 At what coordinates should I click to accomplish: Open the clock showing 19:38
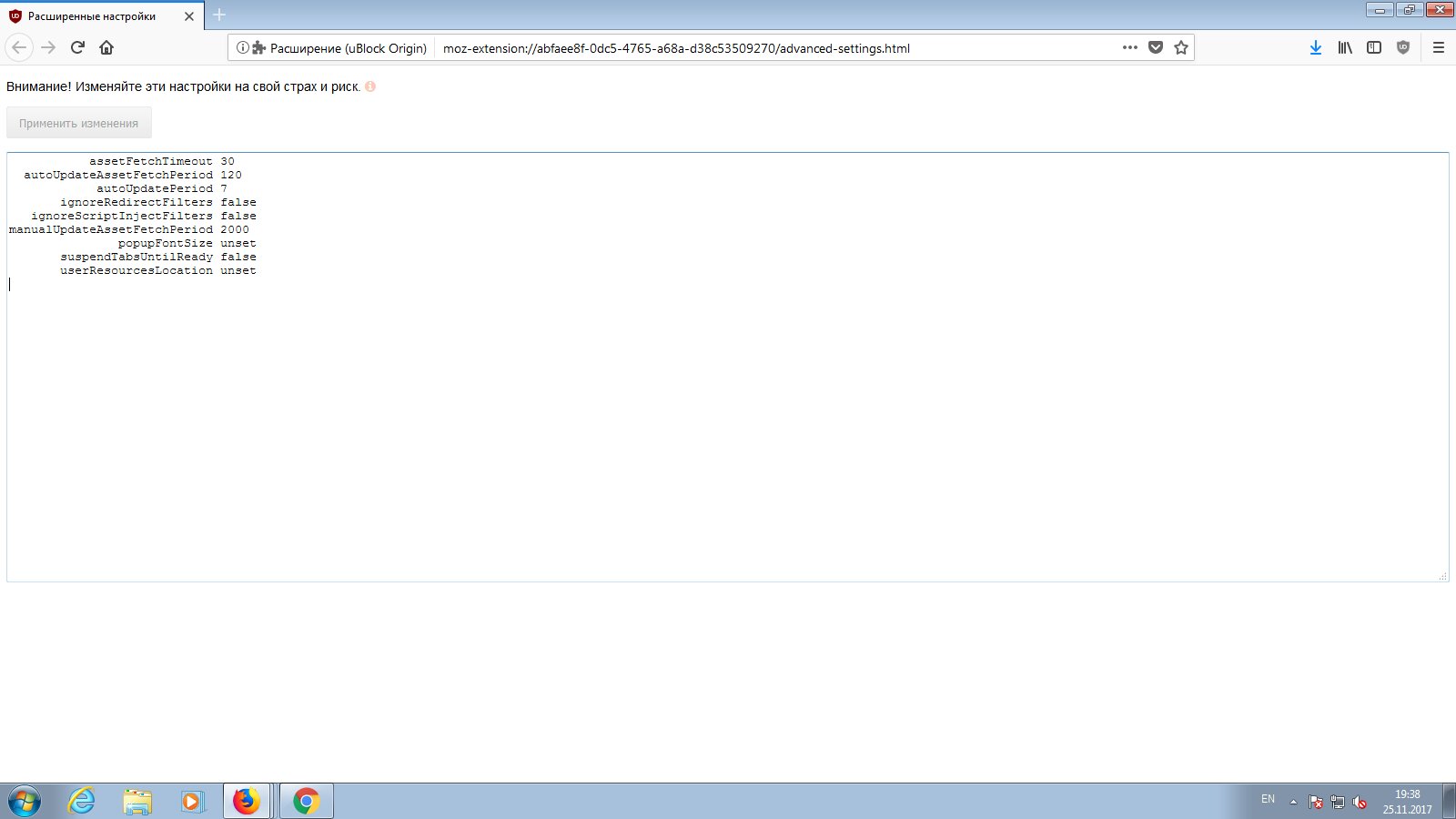(x=1407, y=801)
